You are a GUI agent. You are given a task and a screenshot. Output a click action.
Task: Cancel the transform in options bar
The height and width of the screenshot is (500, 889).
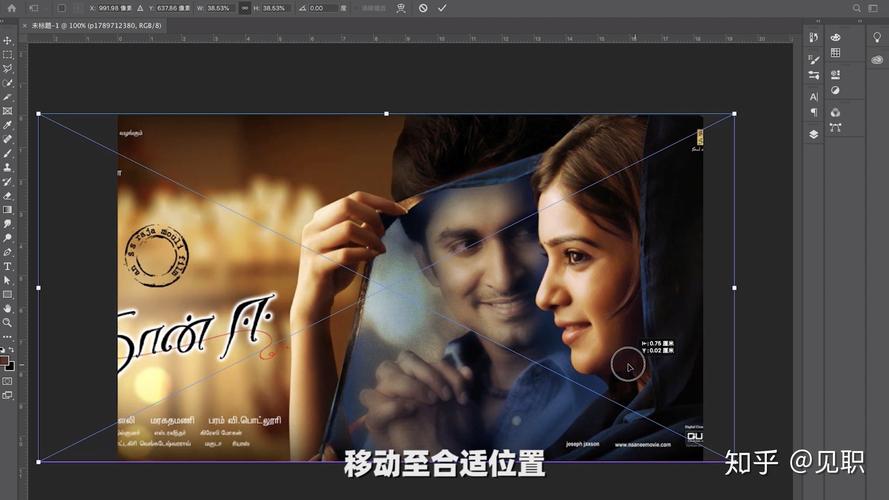(423, 8)
